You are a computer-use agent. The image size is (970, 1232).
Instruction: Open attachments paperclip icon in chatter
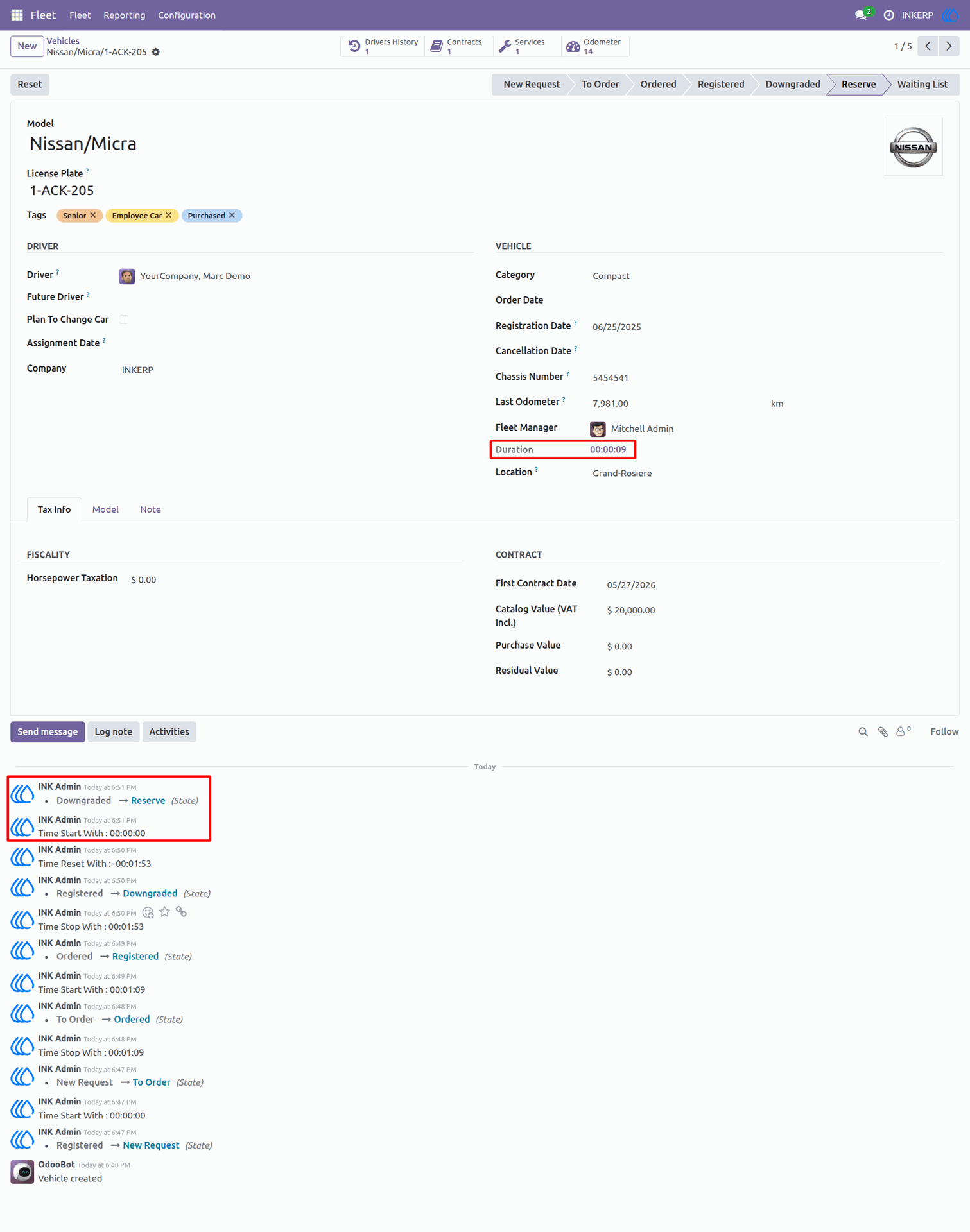coord(883,732)
